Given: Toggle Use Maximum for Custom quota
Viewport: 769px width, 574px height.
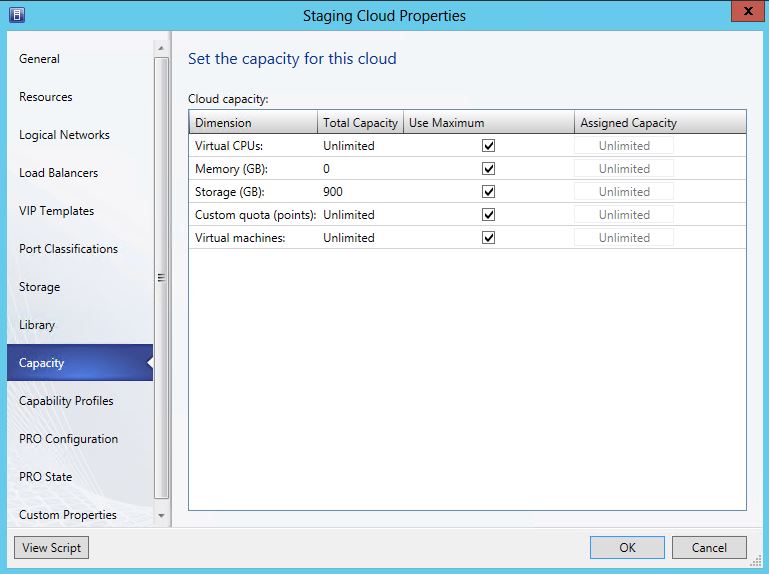Looking at the screenshot, I should tap(489, 215).
